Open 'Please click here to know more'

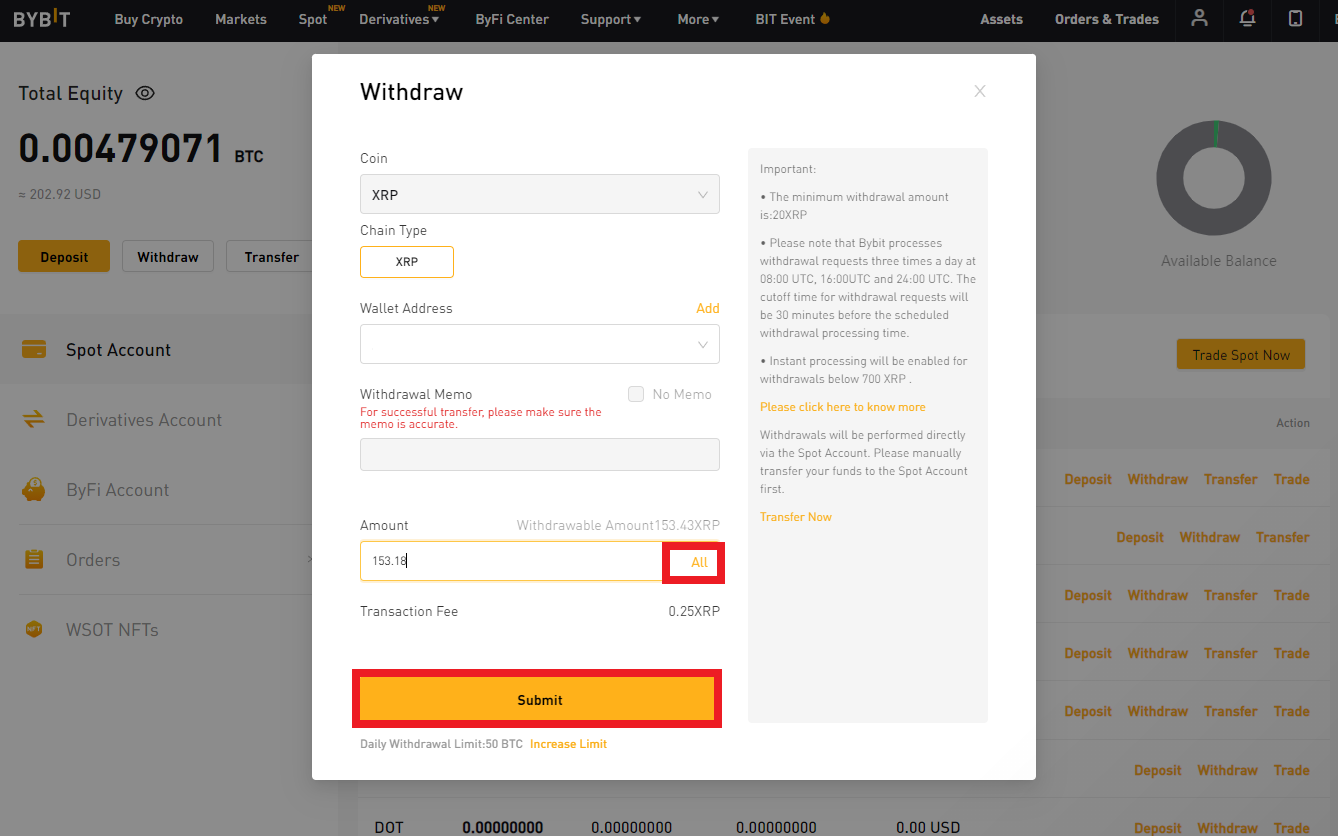pyautogui.click(x=843, y=407)
